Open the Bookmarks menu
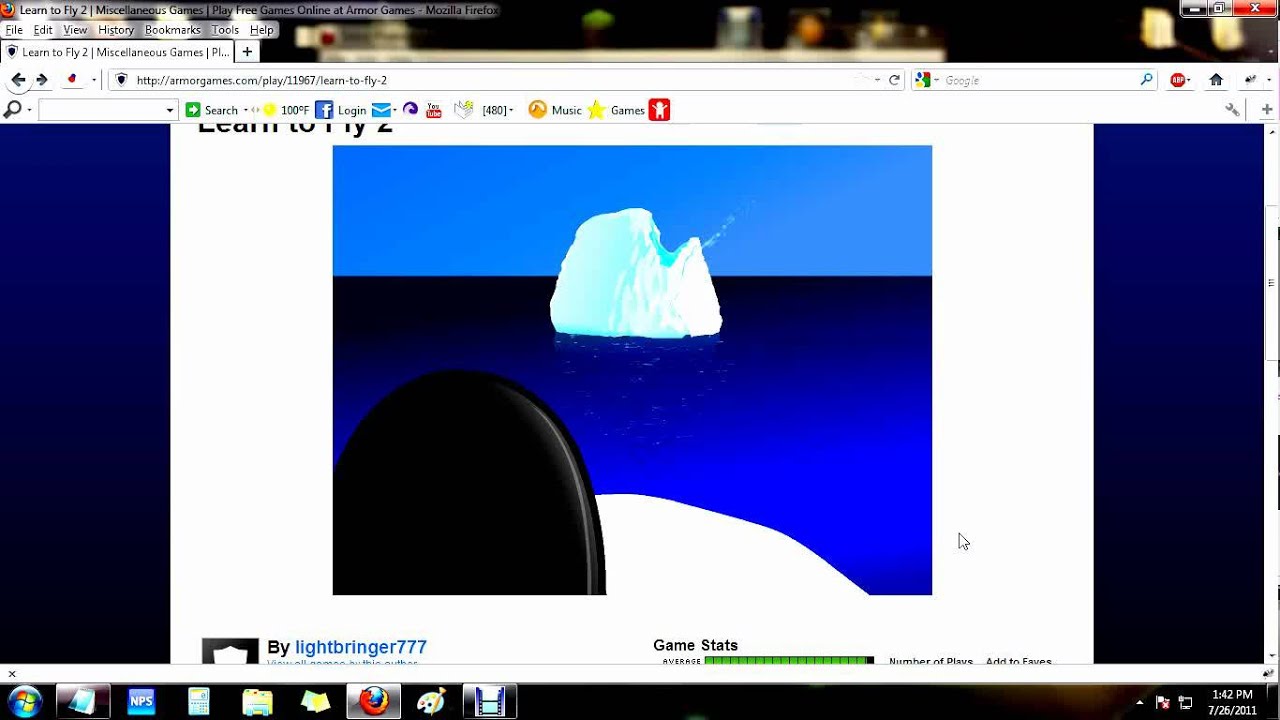The image size is (1280, 720). [x=173, y=30]
